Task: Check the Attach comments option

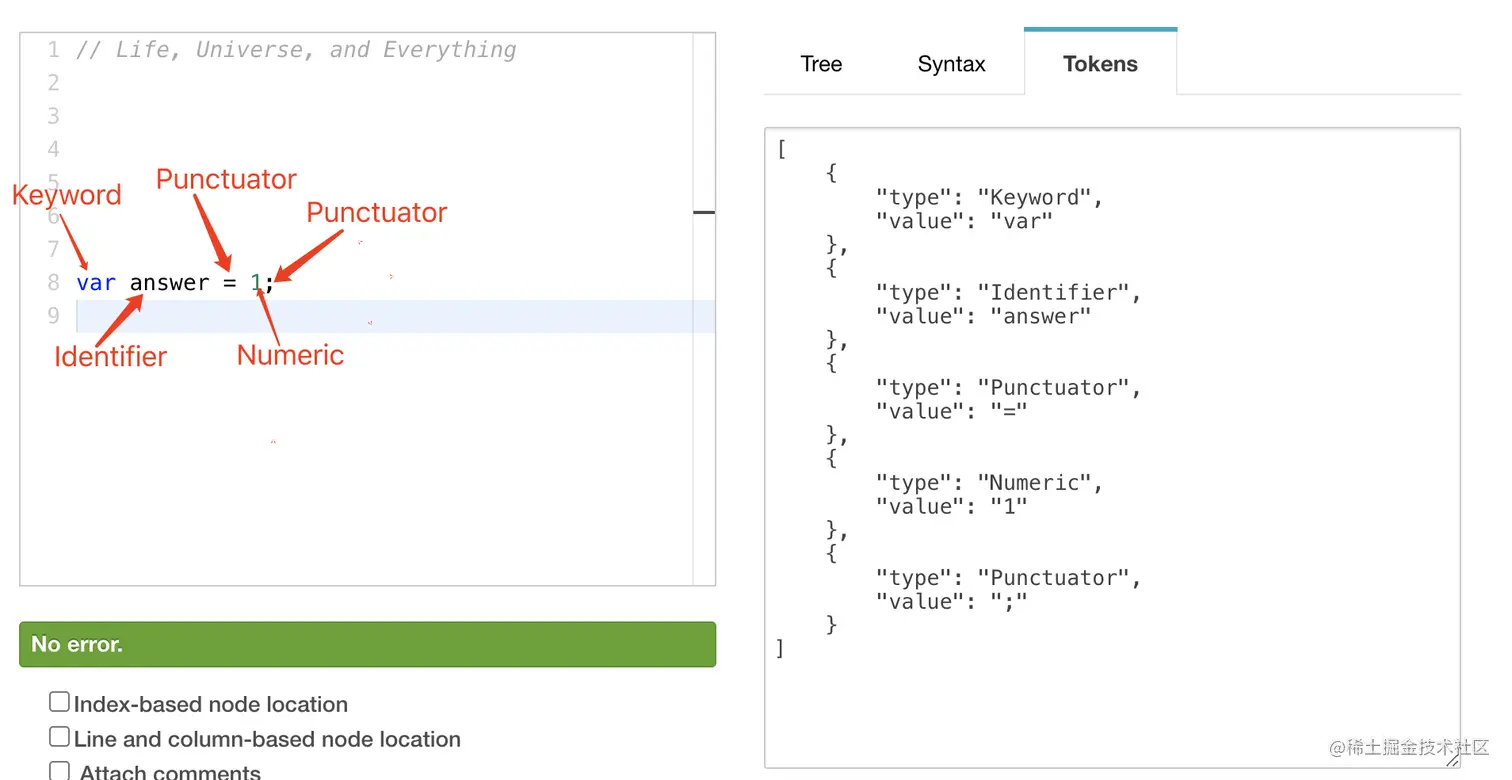Action: point(60,771)
